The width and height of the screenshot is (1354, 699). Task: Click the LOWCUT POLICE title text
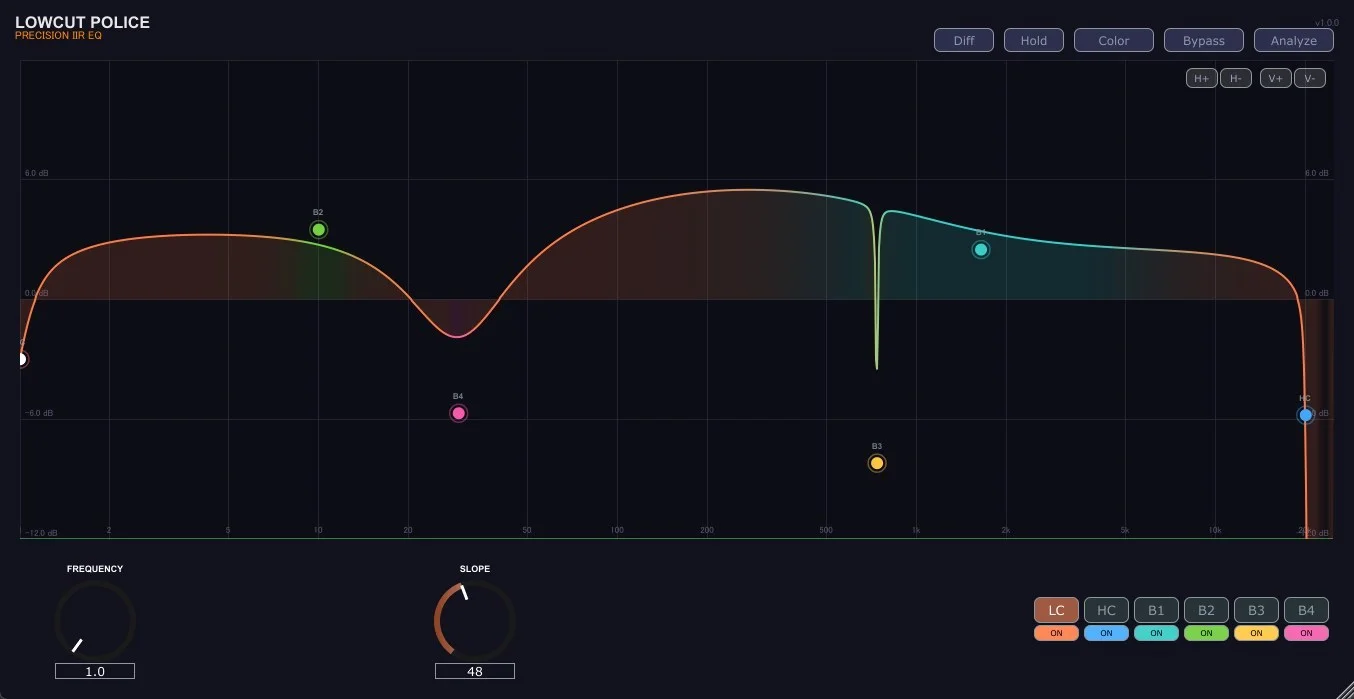pyautogui.click(x=82, y=22)
